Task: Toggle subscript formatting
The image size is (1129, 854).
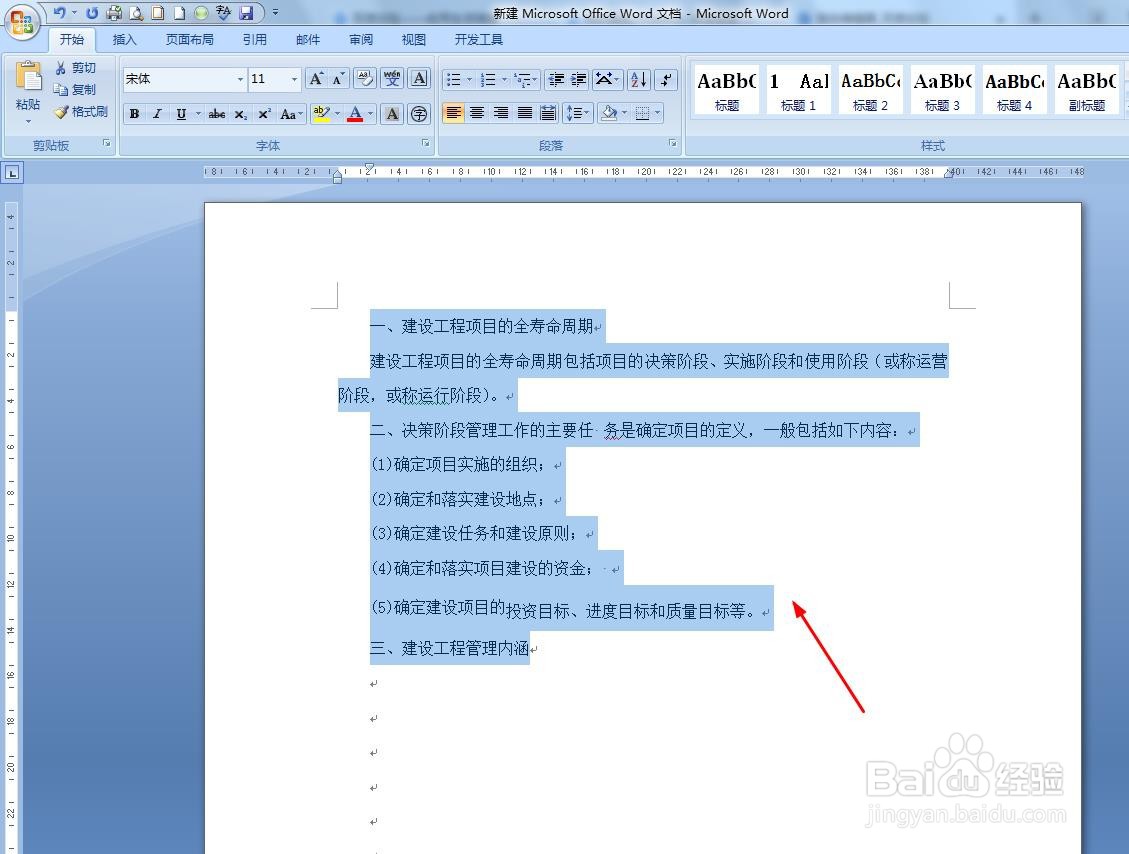Action: 240,114
